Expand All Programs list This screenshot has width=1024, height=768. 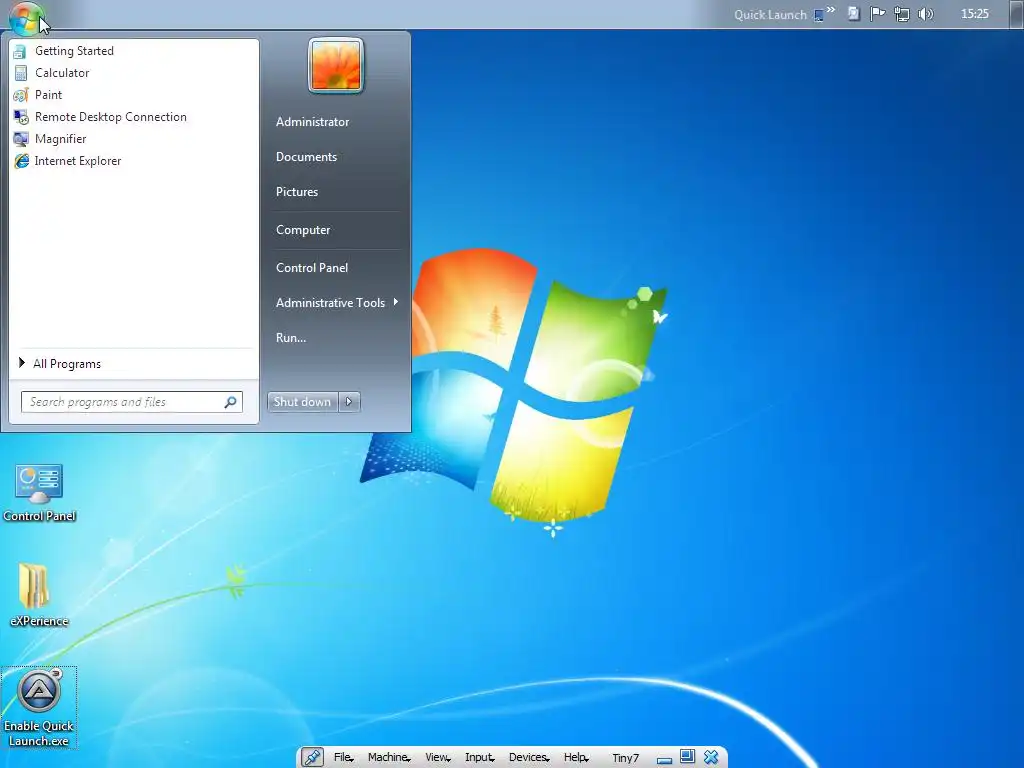click(134, 364)
